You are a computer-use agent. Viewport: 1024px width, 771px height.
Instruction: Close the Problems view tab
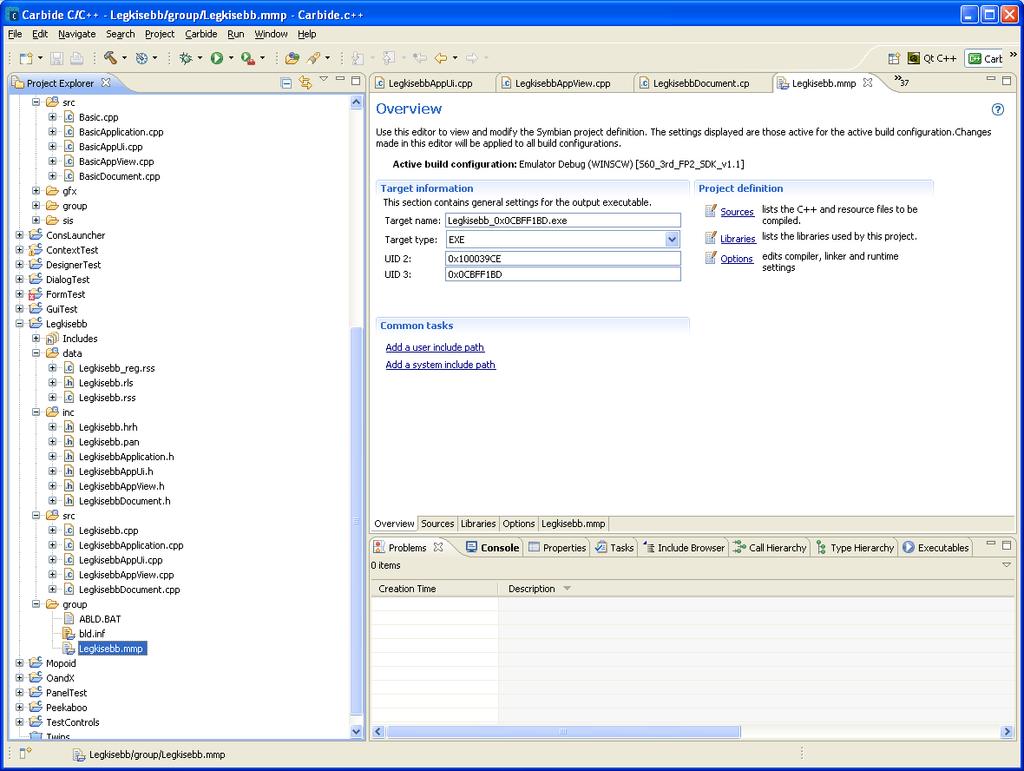tap(438, 547)
